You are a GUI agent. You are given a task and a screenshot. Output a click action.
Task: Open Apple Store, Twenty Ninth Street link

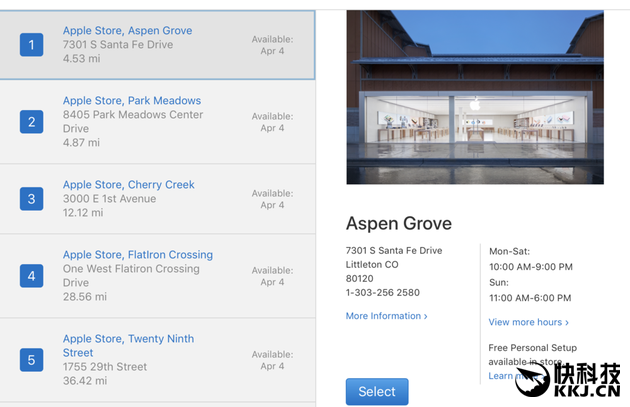coord(128,346)
